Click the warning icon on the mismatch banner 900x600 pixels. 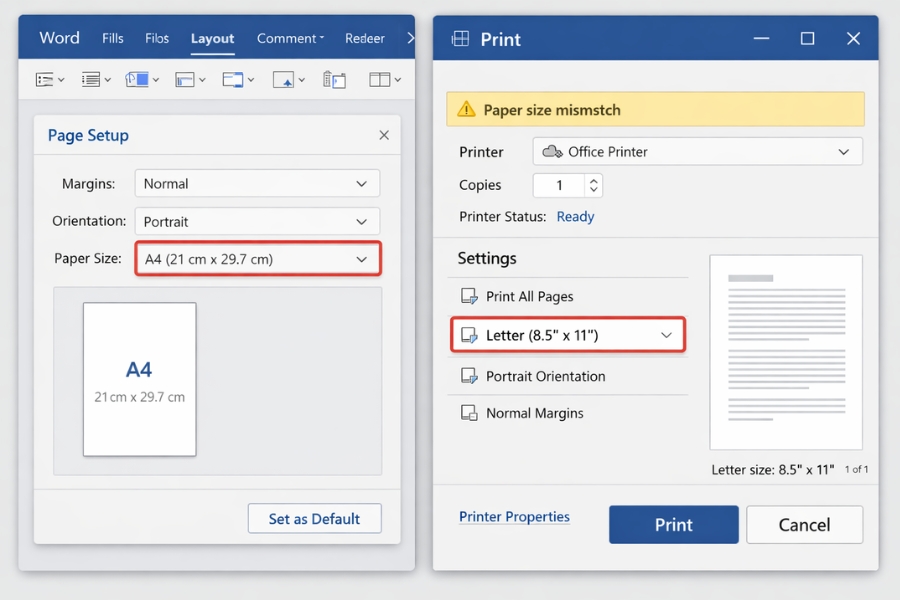[x=466, y=108]
